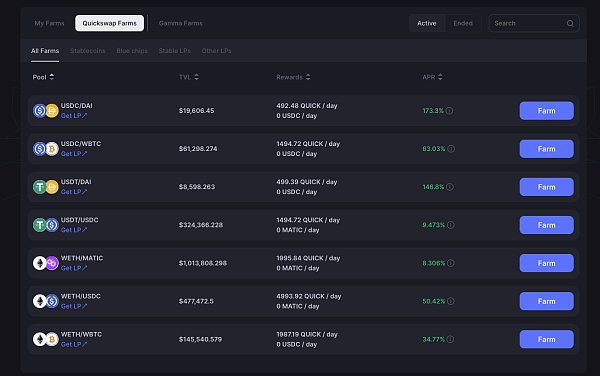Click APR info icon next to 9.473%
Image resolution: width=600 pixels, height=376 pixels.
pyautogui.click(x=451, y=225)
